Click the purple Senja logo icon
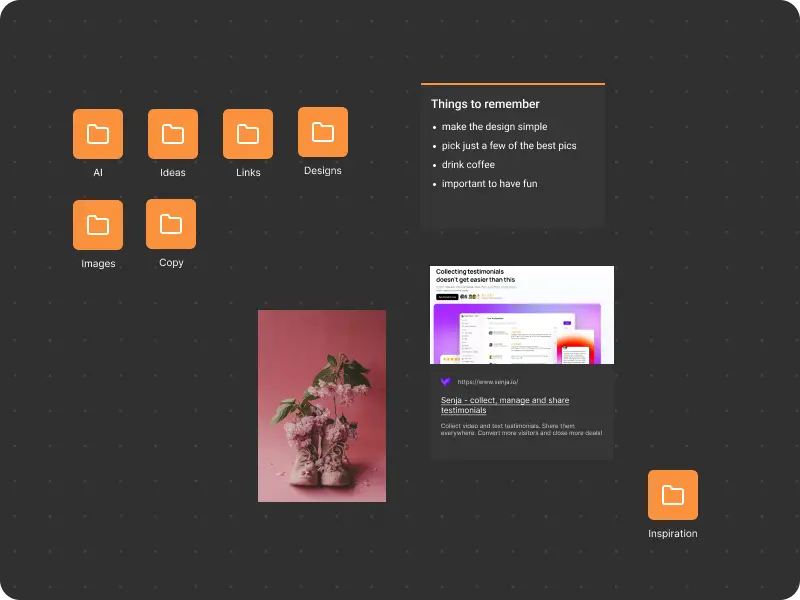This screenshot has height=600, width=800. click(x=447, y=380)
